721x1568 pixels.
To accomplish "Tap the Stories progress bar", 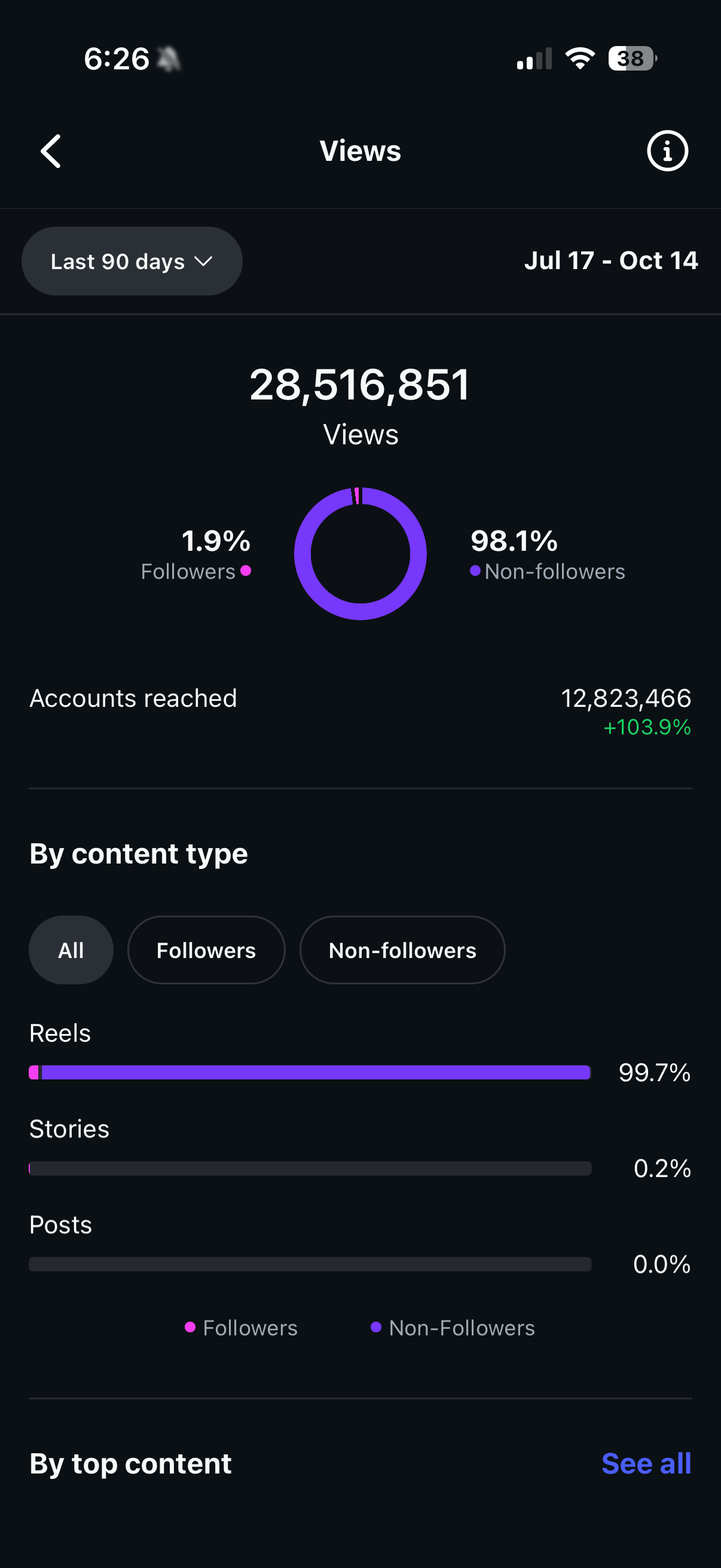I will 310,1168.
